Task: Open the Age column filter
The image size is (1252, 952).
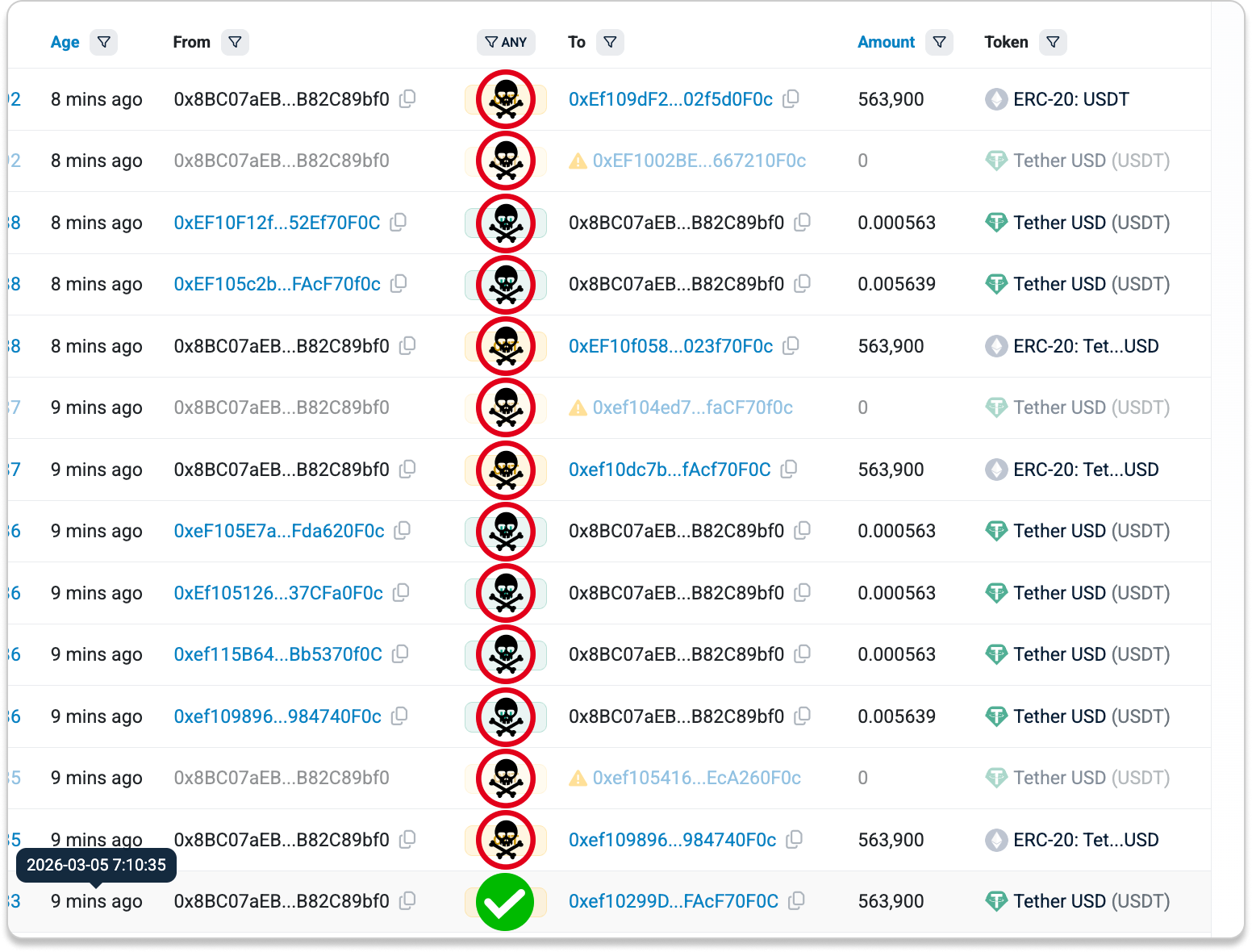Action: [x=104, y=42]
